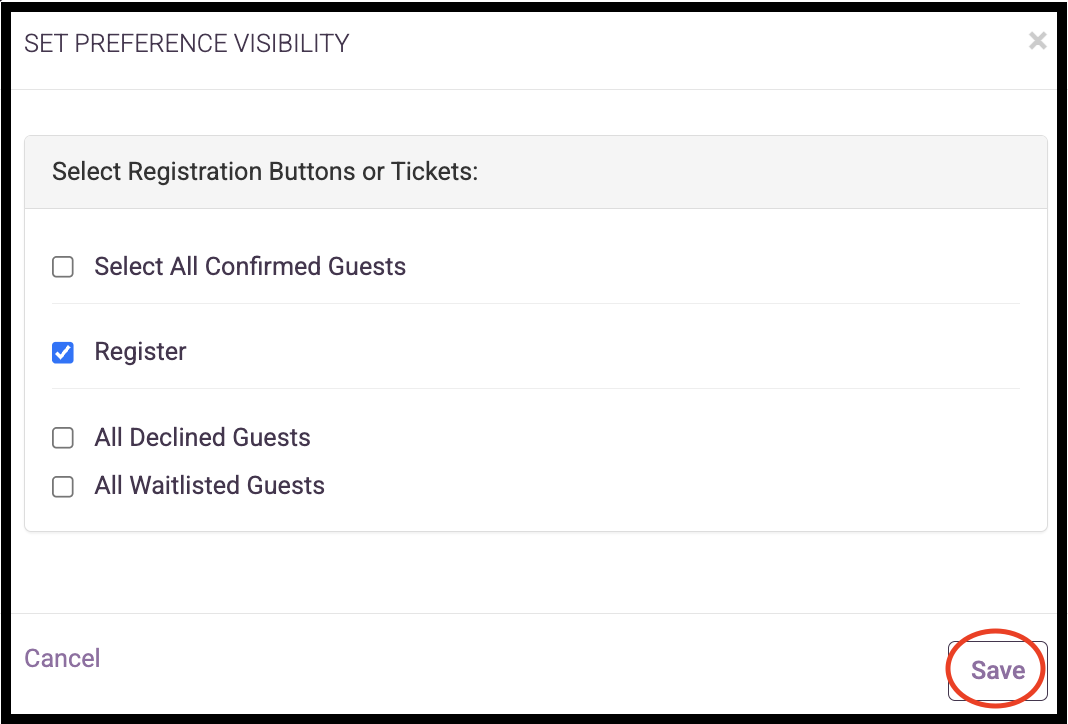Check the Select All Confirmed Guests checkbox
Viewport: 1068px width, 724px height.
[x=63, y=266]
